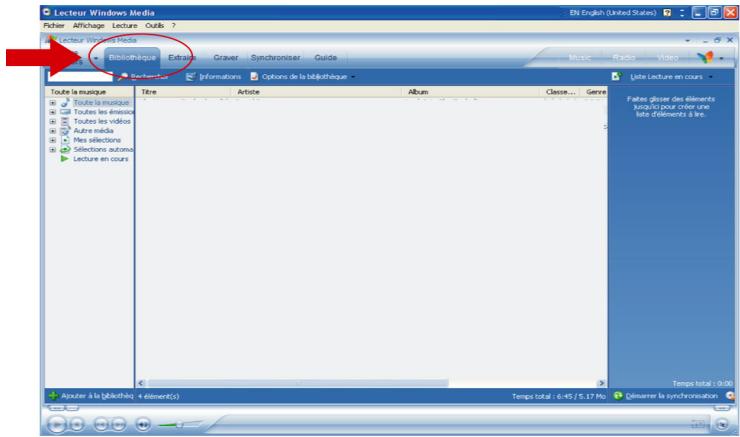Adjust the volume slider
This screenshot has width=740, height=437.
tap(180, 425)
